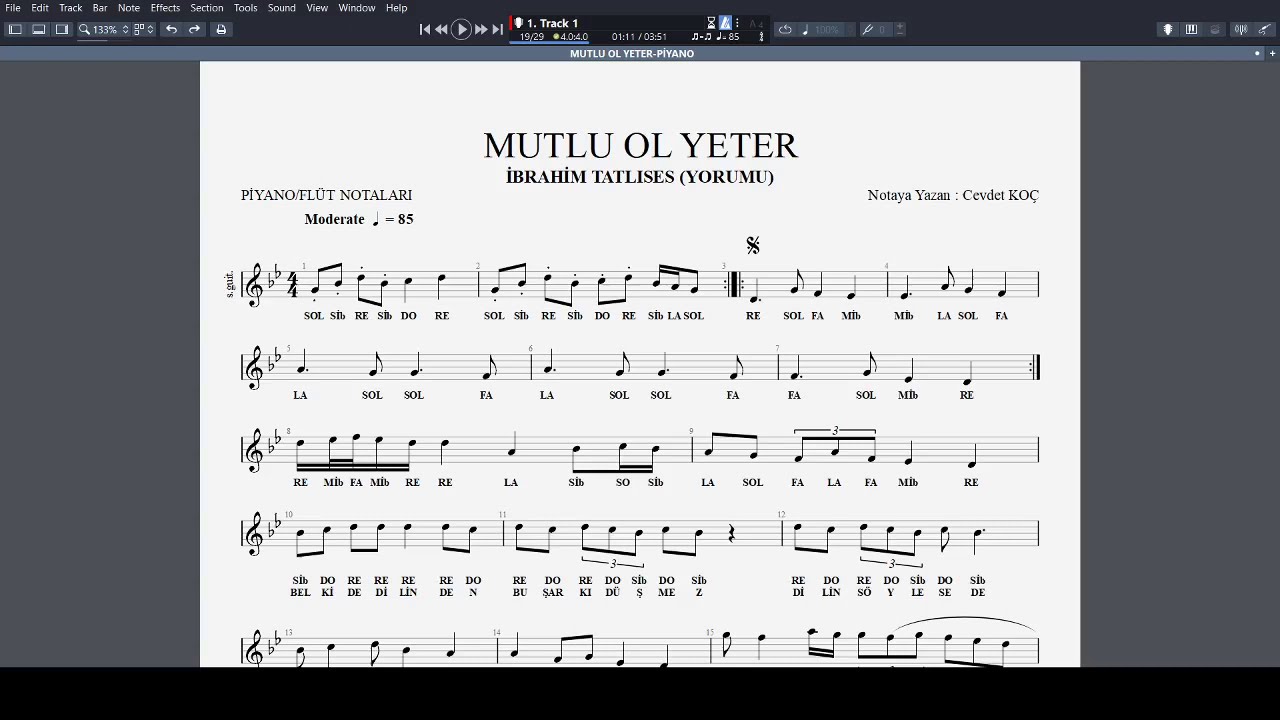Viewport: 1280px width, 720px height.
Task: Click the Notaya Yazan : Cevdet KOÇ credit
Action: pyautogui.click(x=953, y=195)
